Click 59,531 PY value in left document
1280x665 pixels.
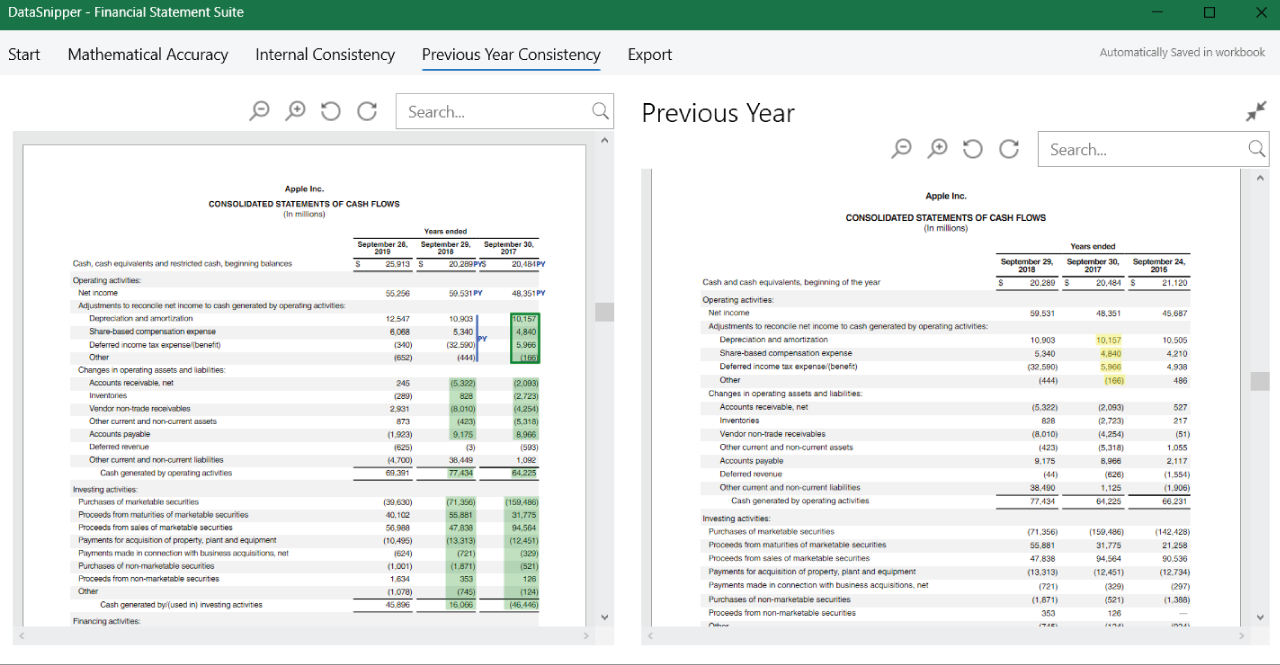coord(466,293)
